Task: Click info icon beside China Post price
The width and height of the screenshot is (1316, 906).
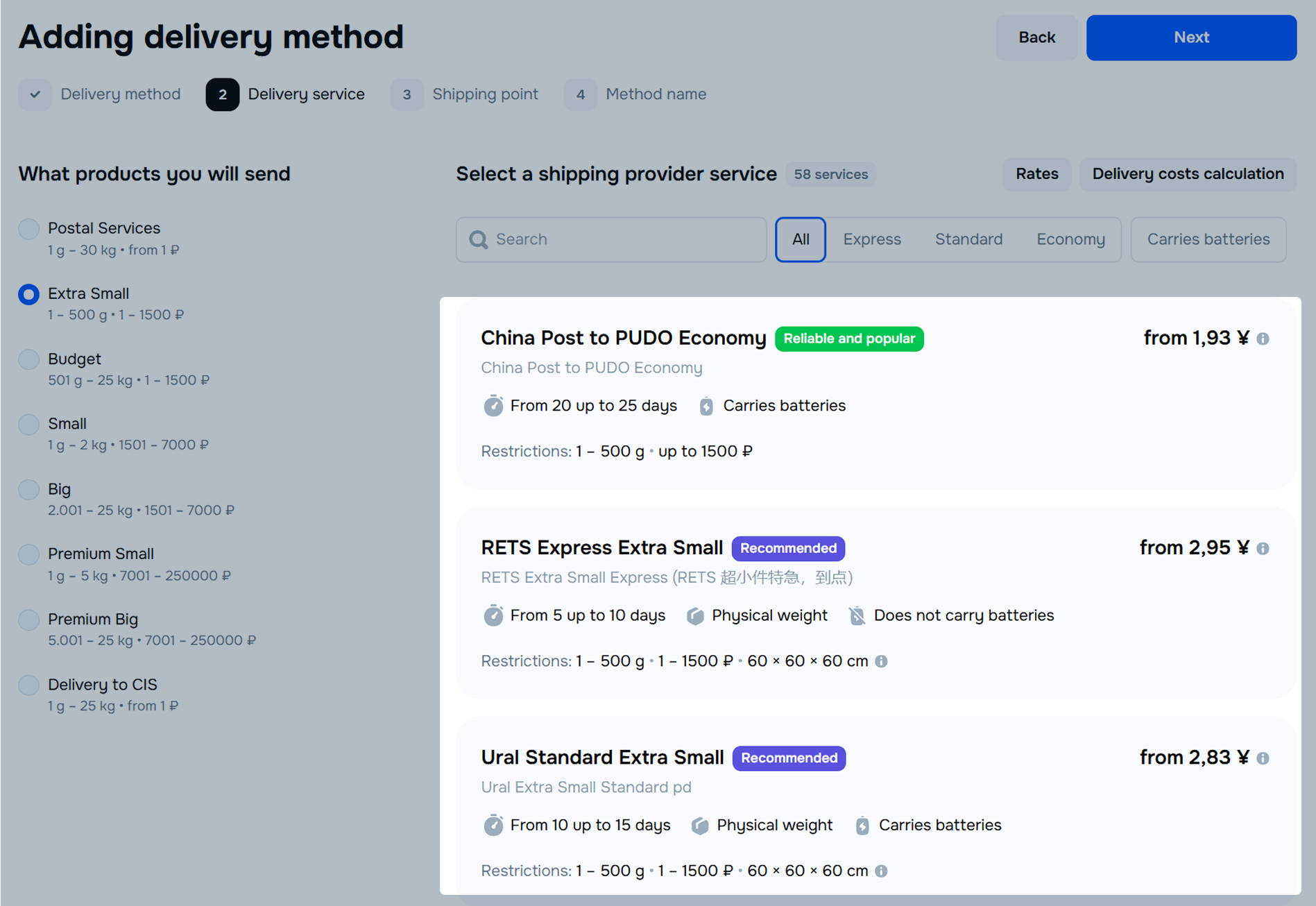Action: pyautogui.click(x=1263, y=339)
